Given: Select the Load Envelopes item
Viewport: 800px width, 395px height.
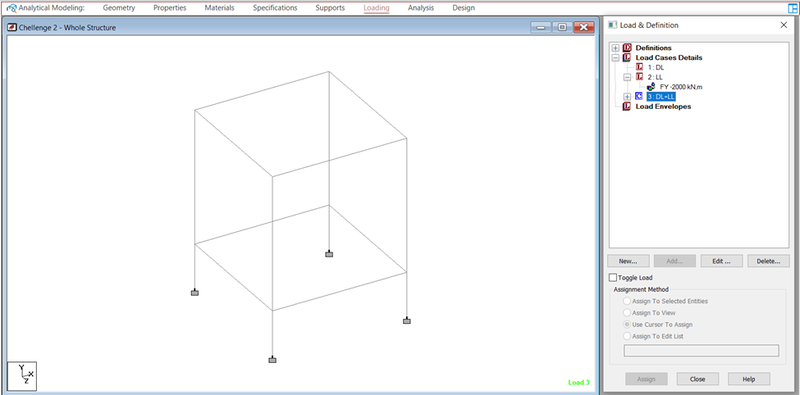Looking at the screenshot, I should (x=663, y=107).
